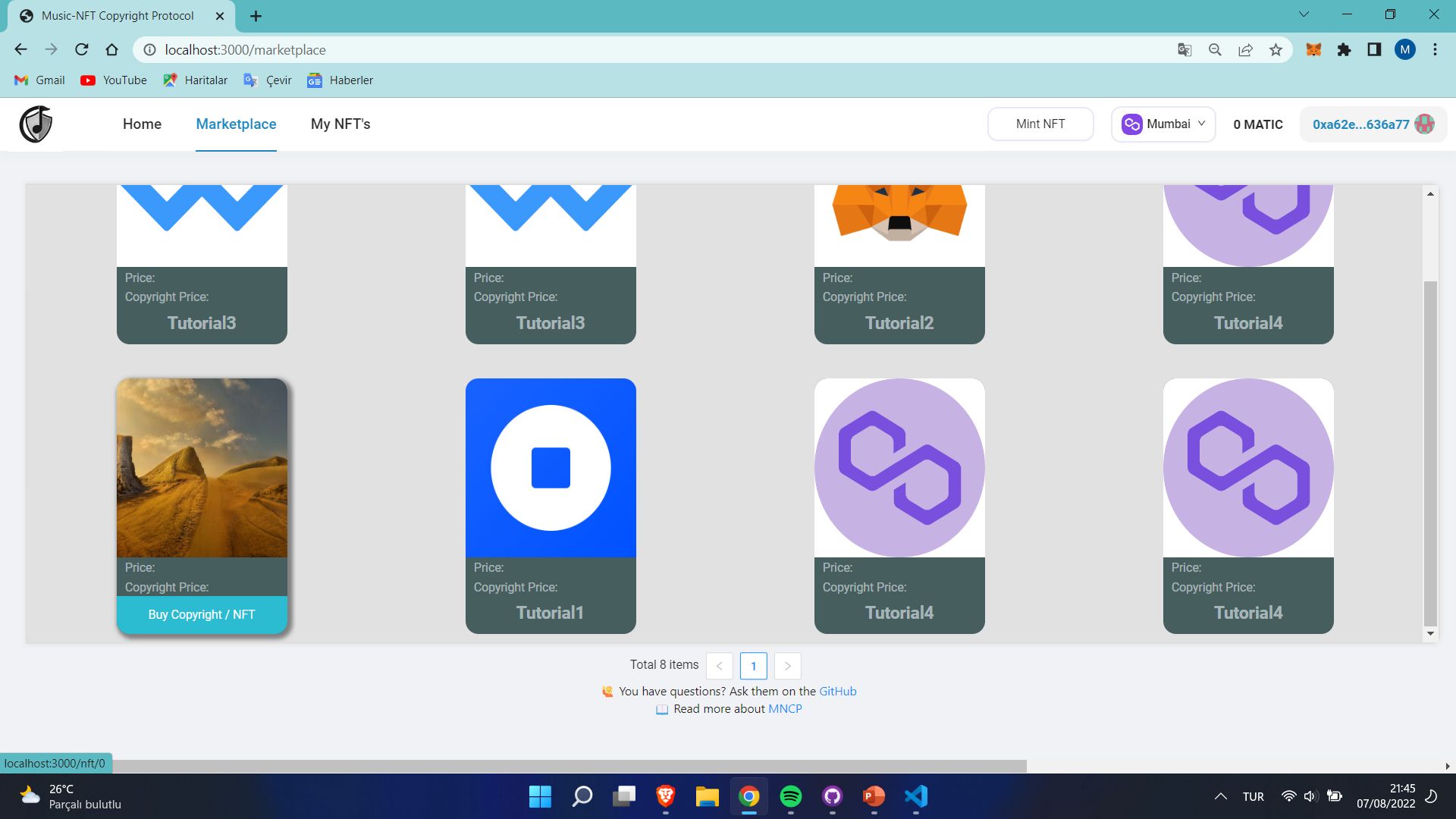Screen dimensions: 1456x819
Task: Click the horizontal page scrollbar thumb
Action: [x=569, y=766]
